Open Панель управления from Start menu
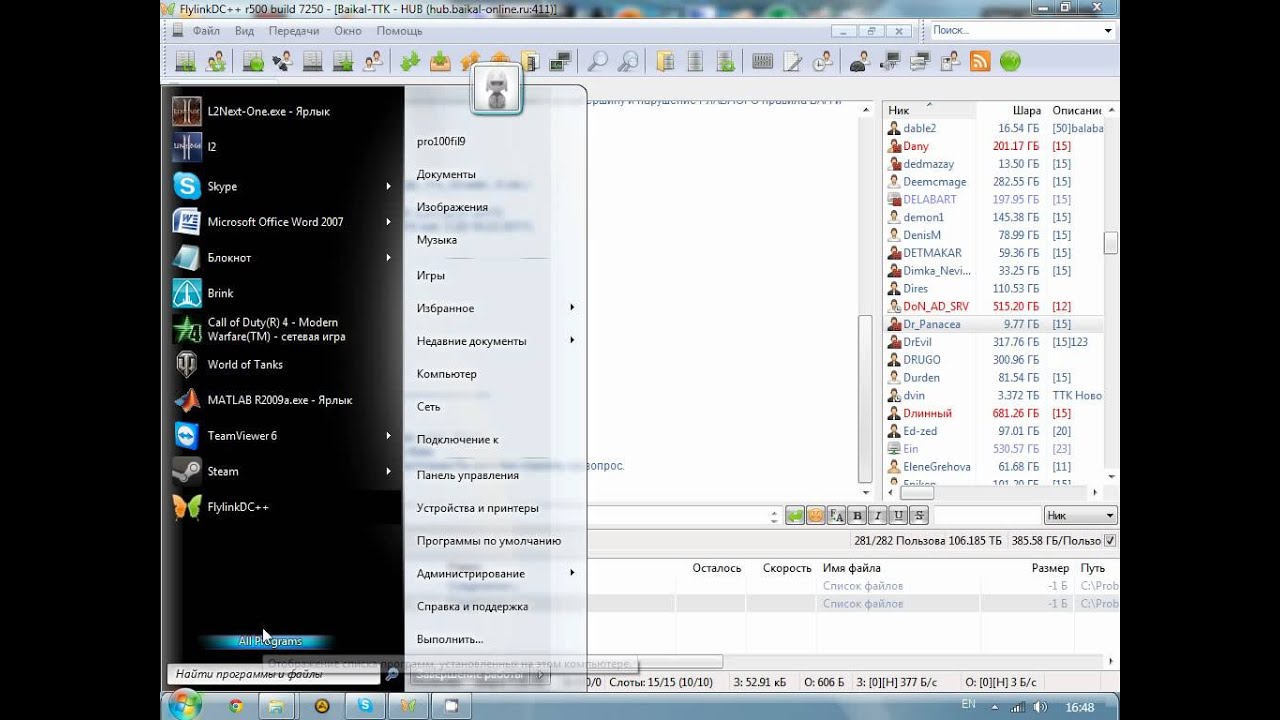 click(x=467, y=475)
